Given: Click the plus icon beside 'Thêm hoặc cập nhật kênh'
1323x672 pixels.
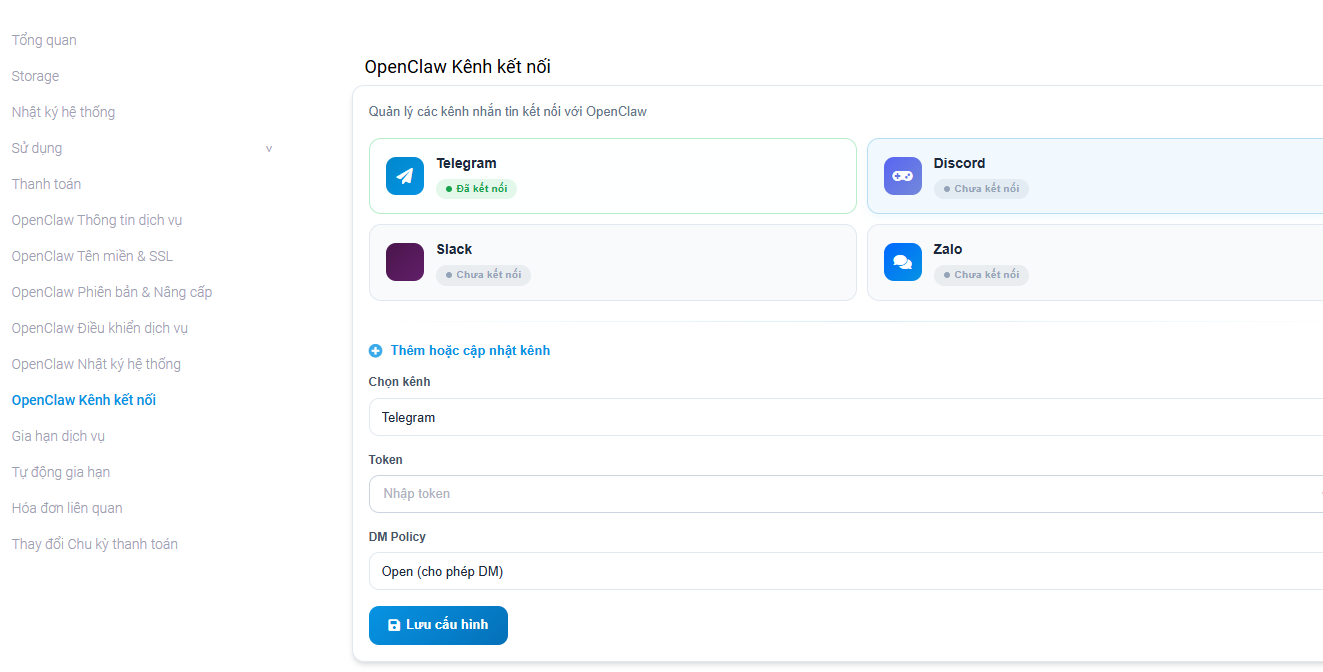Looking at the screenshot, I should click(x=375, y=350).
